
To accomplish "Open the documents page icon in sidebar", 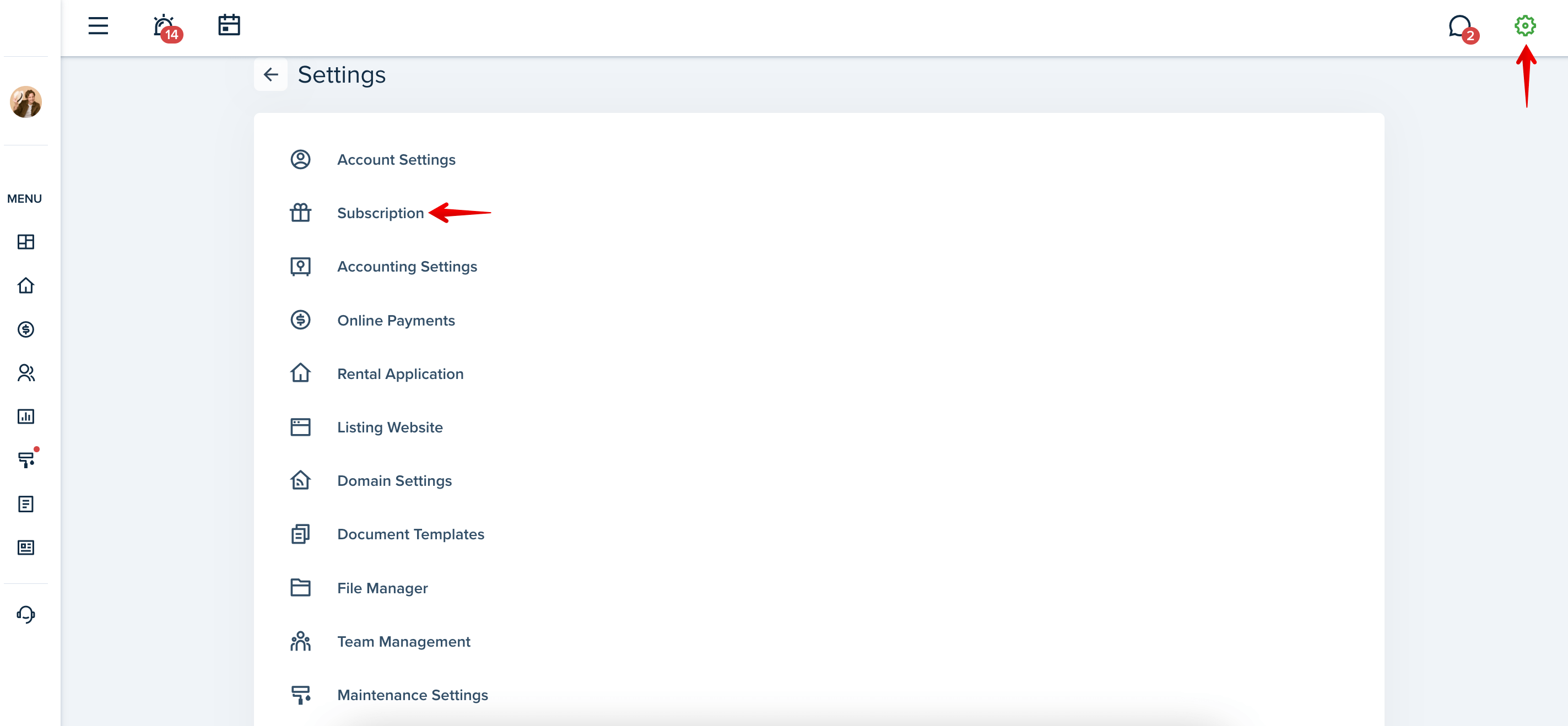I will [25, 504].
